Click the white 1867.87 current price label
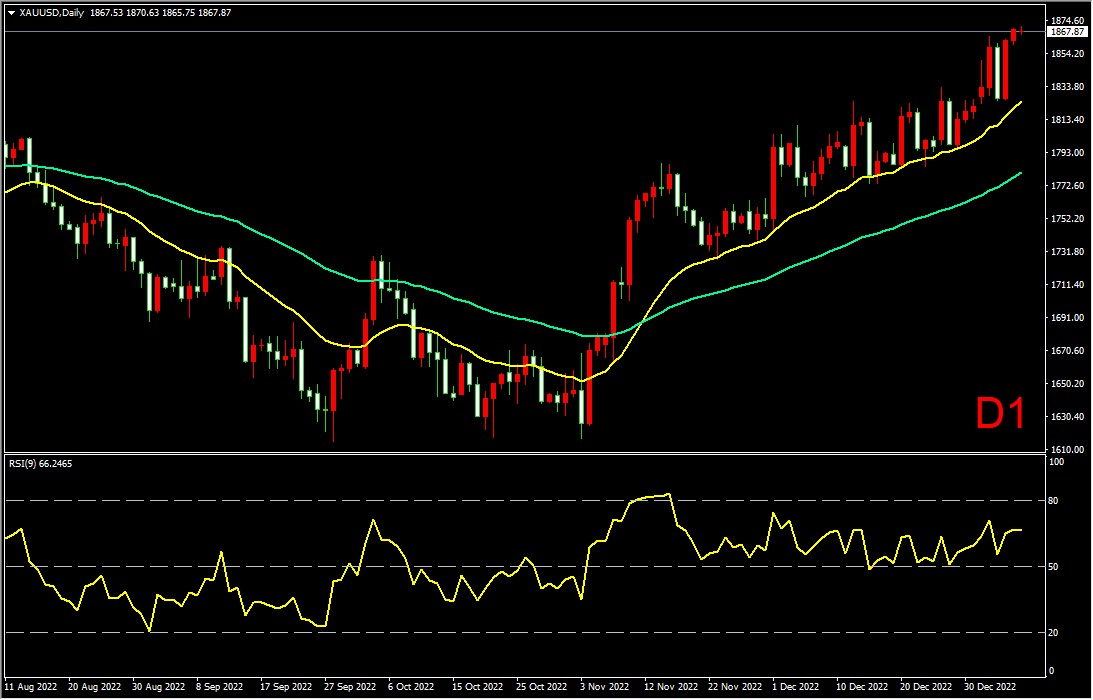This screenshot has width=1093, height=700. [x=1066, y=32]
